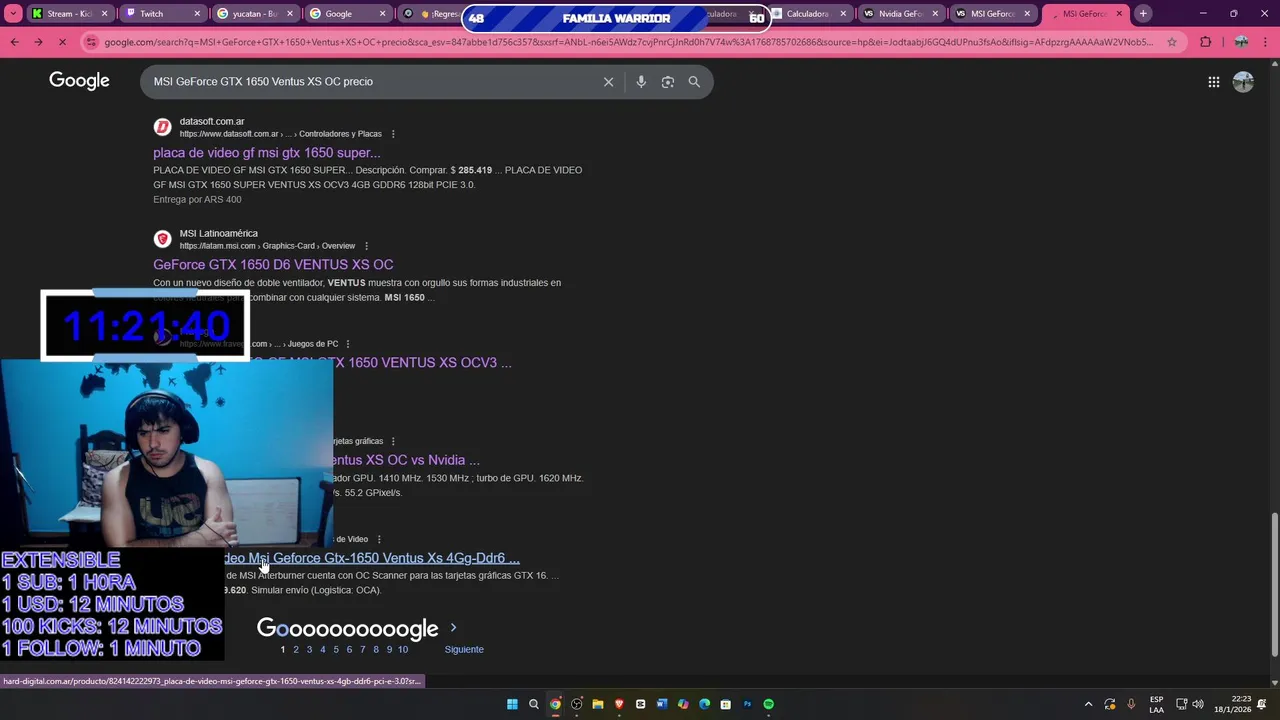Viewport: 1280px width, 720px height.
Task: Open the browser extensions puzzle icon
Action: tap(1205, 42)
